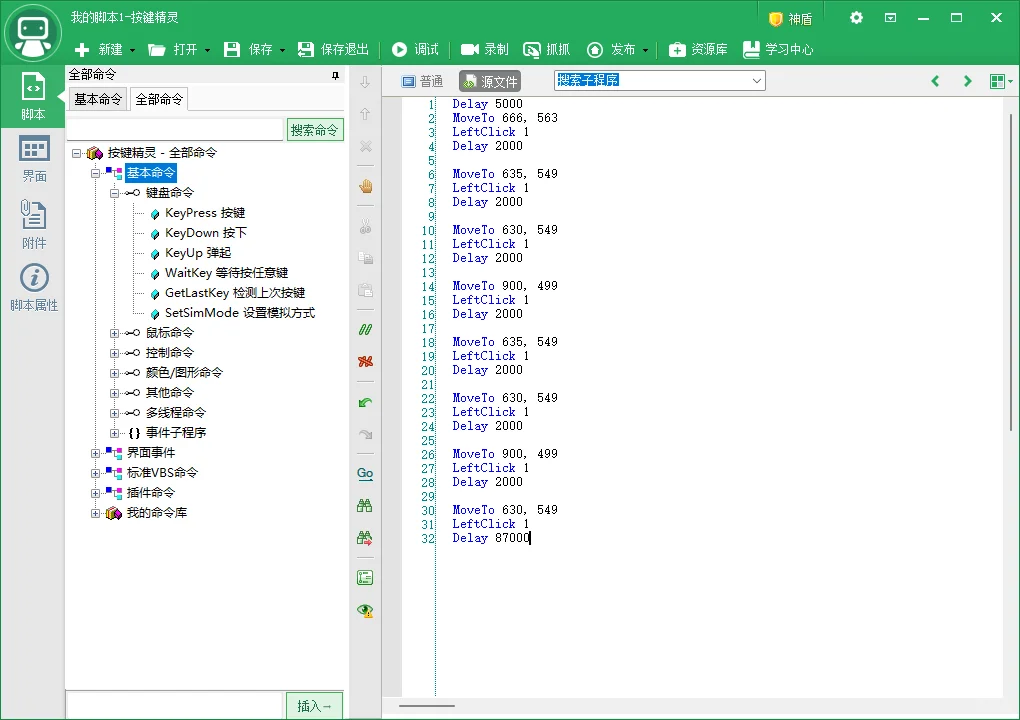Click the Go jump-to-line icon
This screenshot has width=1020, height=720.
[x=364, y=473]
